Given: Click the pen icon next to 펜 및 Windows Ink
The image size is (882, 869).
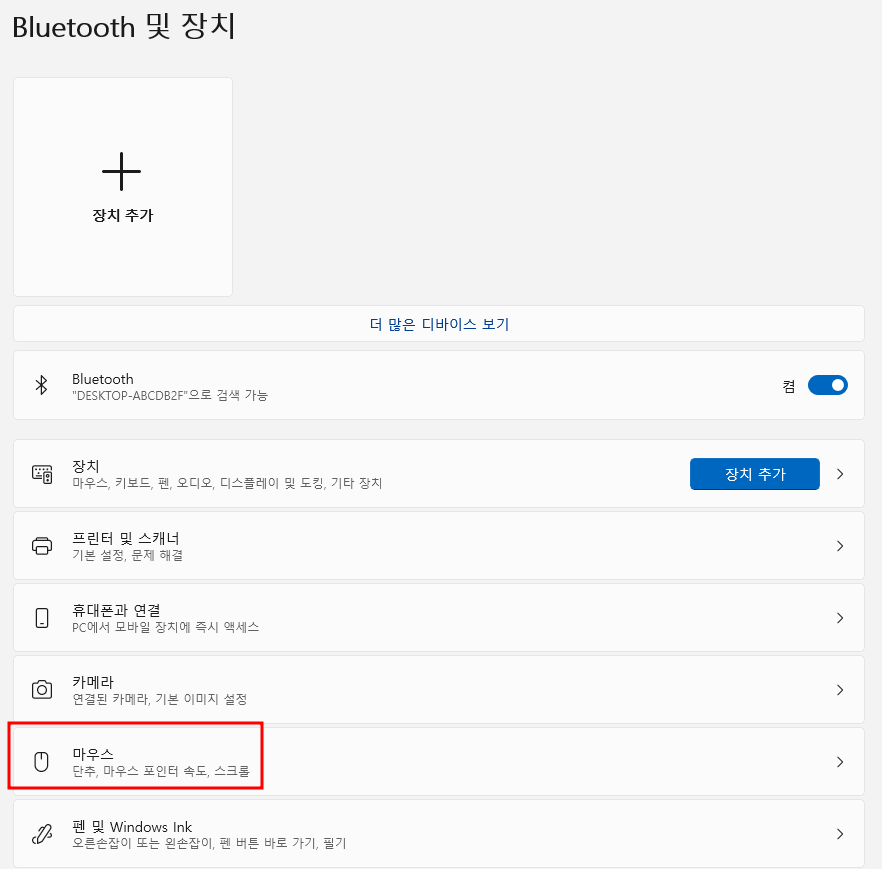Looking at the screenshot, I should click(41, 833).
